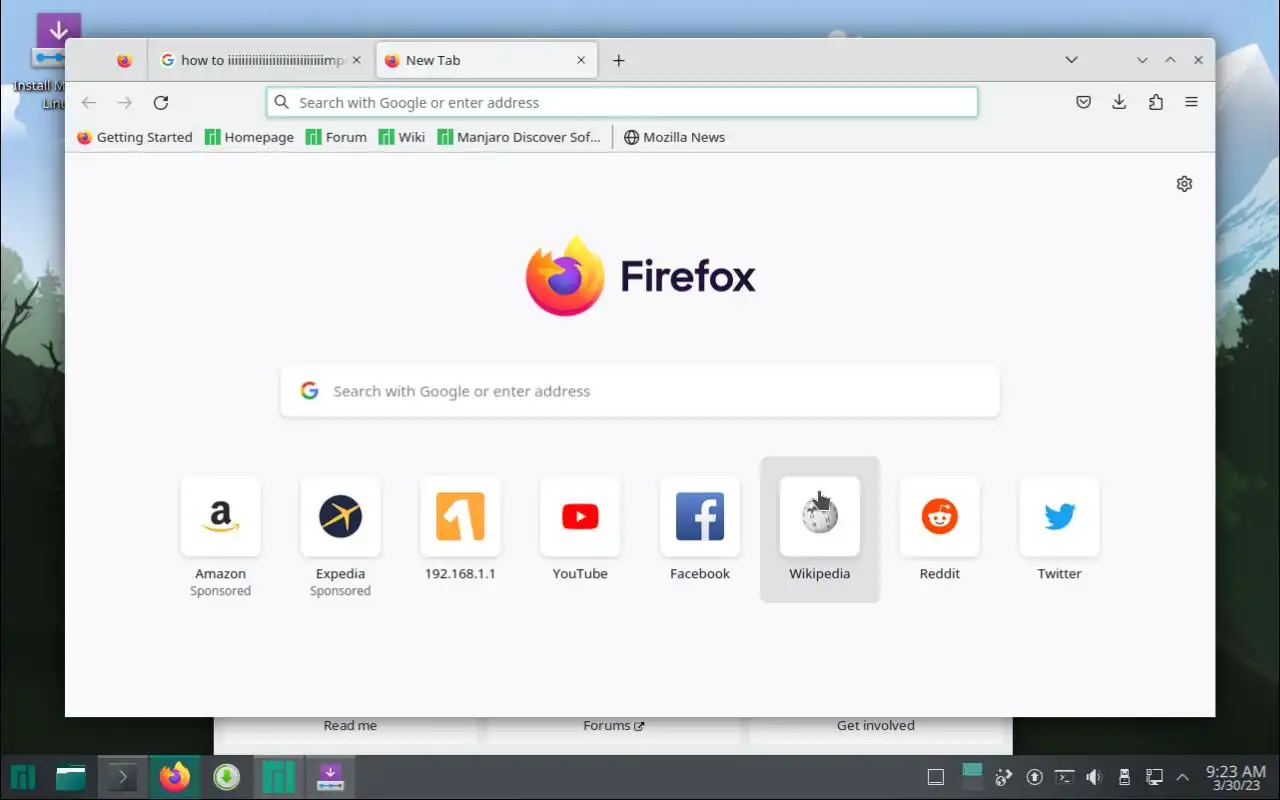Open a new tab with plus button
This screenshot has width=1280, height=800.
619,60
